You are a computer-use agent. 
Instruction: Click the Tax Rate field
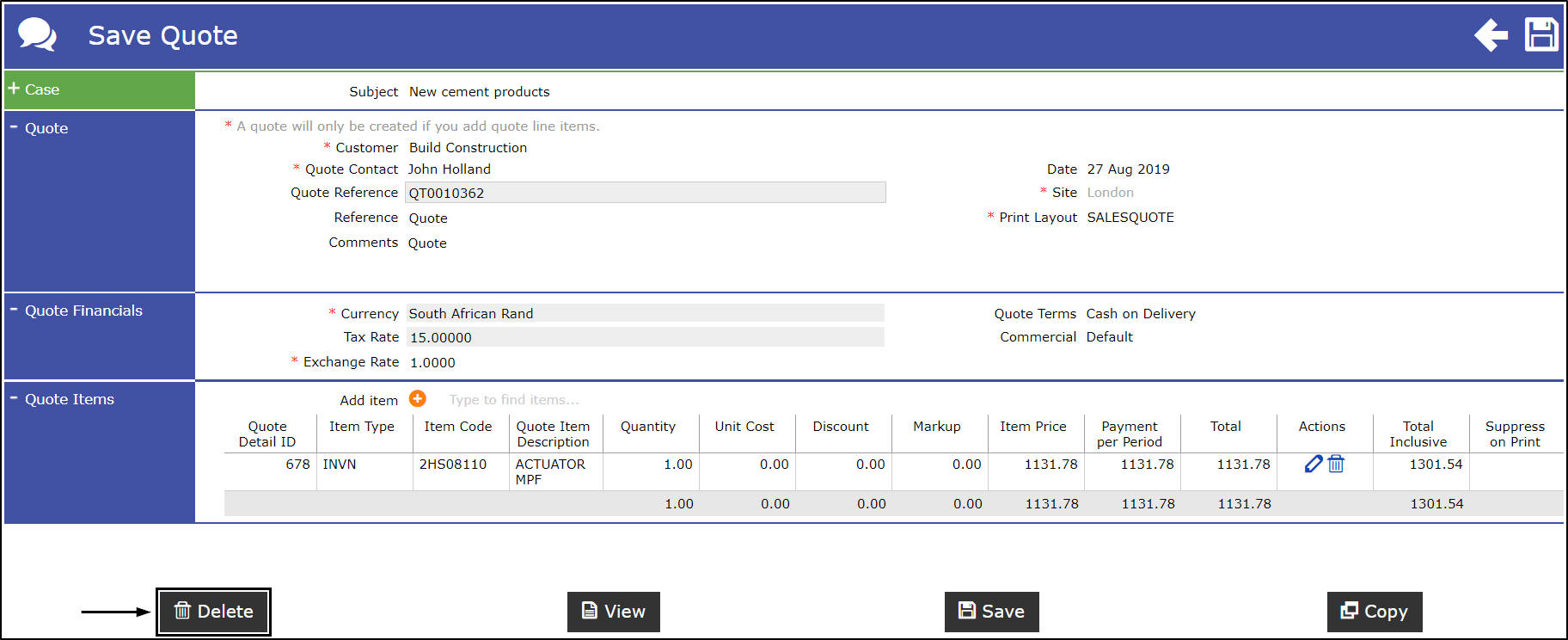click(x=646, y=337)
